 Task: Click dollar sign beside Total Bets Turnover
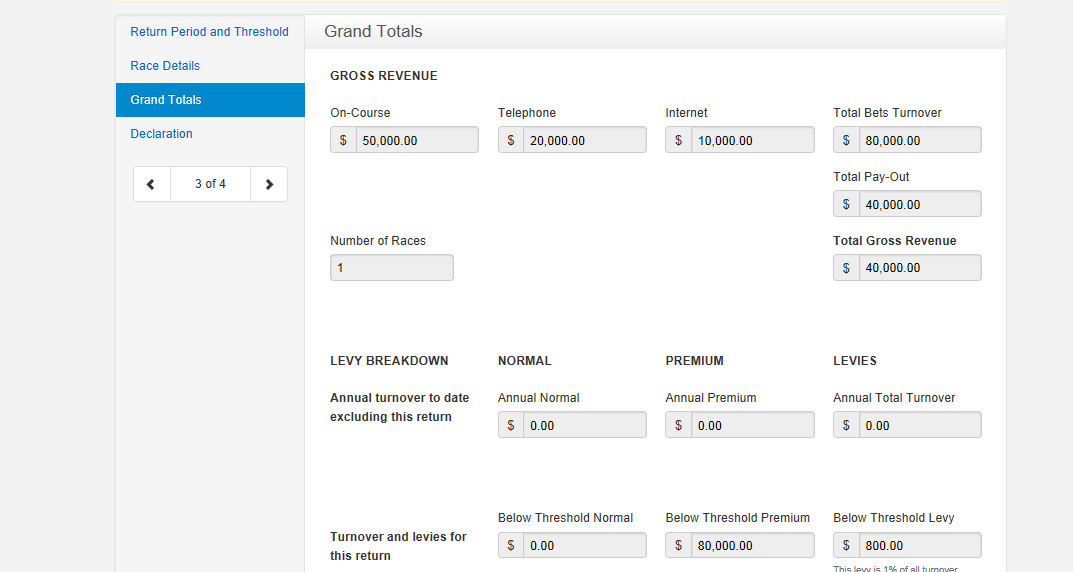point(846,140)
